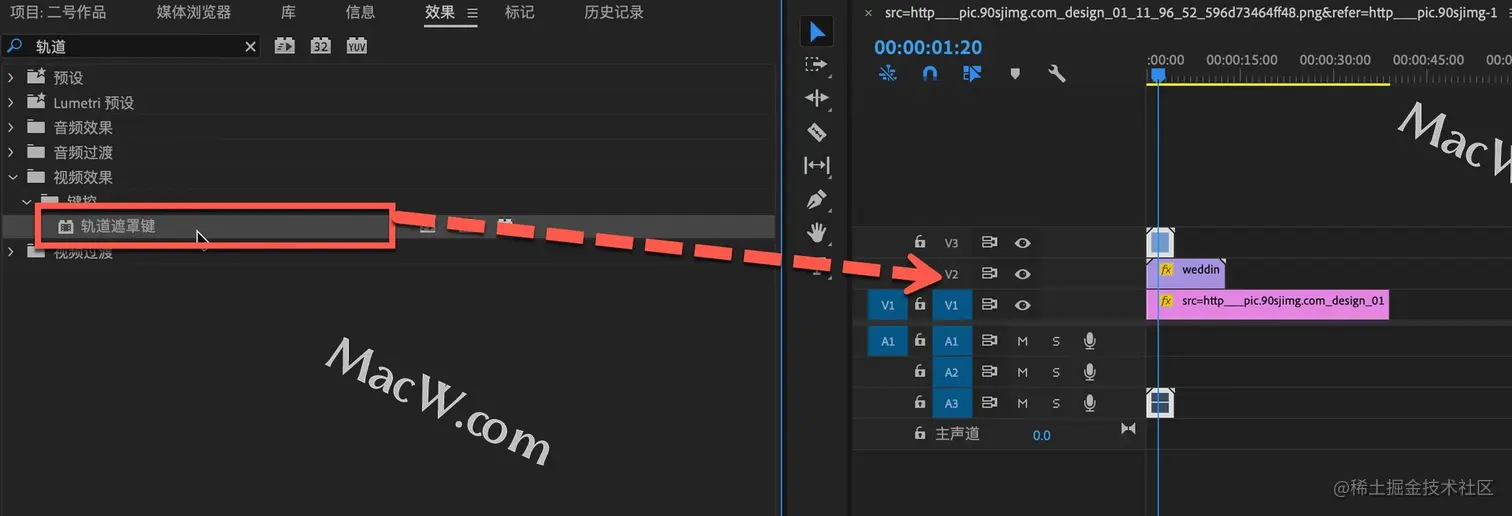Open timeline display settings wrench
This screenshot has height=516, width=1512.
coord(1056,74)
